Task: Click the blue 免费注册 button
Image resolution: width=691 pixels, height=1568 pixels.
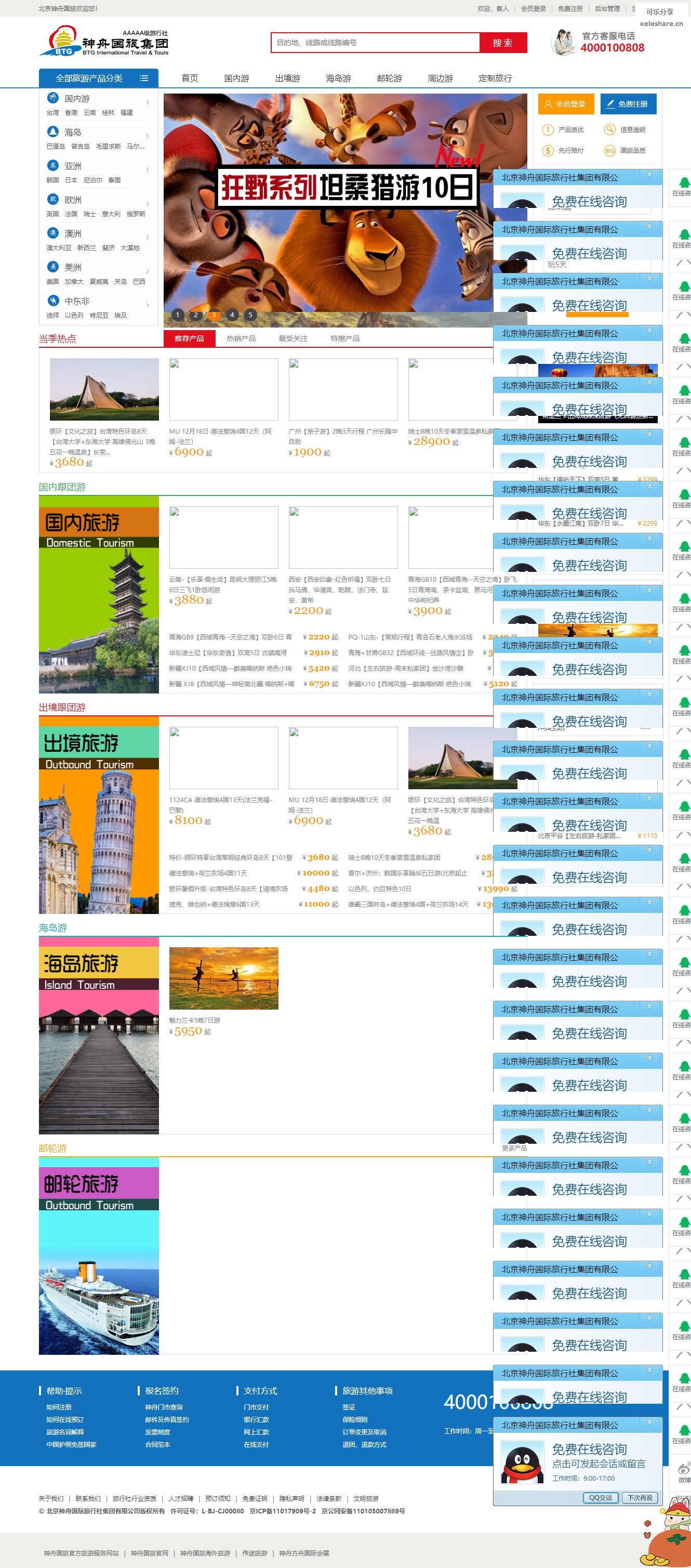Action: point(628,104)
